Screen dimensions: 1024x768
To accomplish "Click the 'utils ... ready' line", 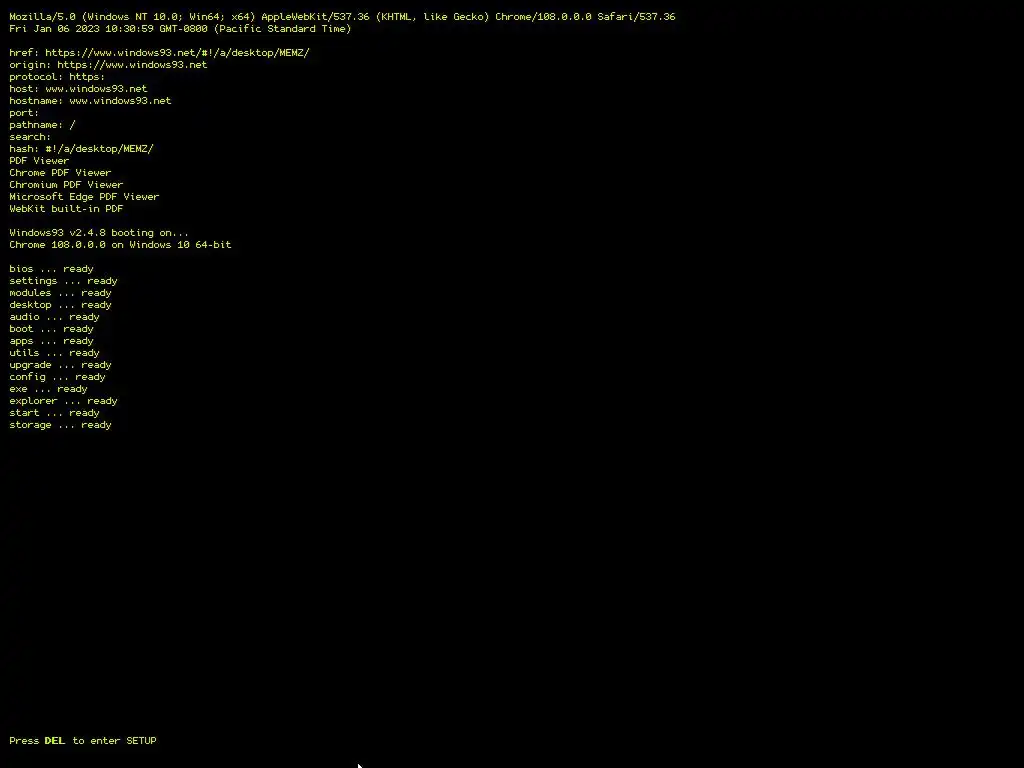I will pyautogui.click(x=54, y=353).
